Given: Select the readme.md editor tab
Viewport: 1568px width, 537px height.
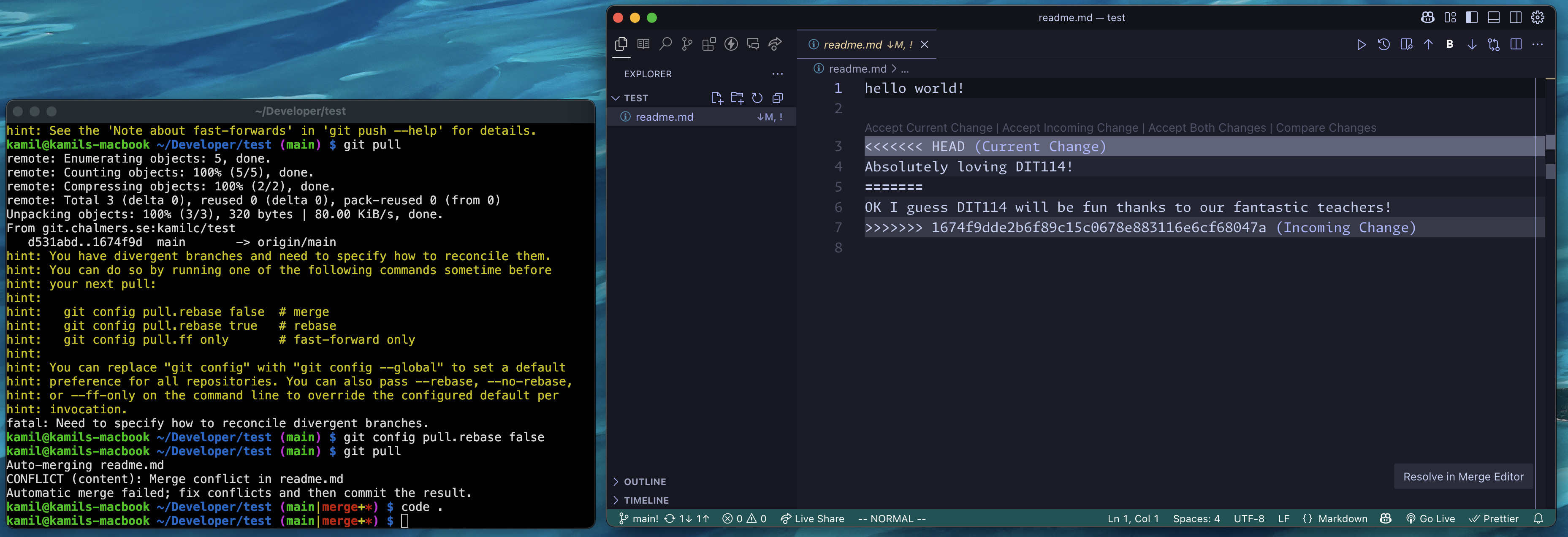Looking at the screenshot, I should click(852, 44).
